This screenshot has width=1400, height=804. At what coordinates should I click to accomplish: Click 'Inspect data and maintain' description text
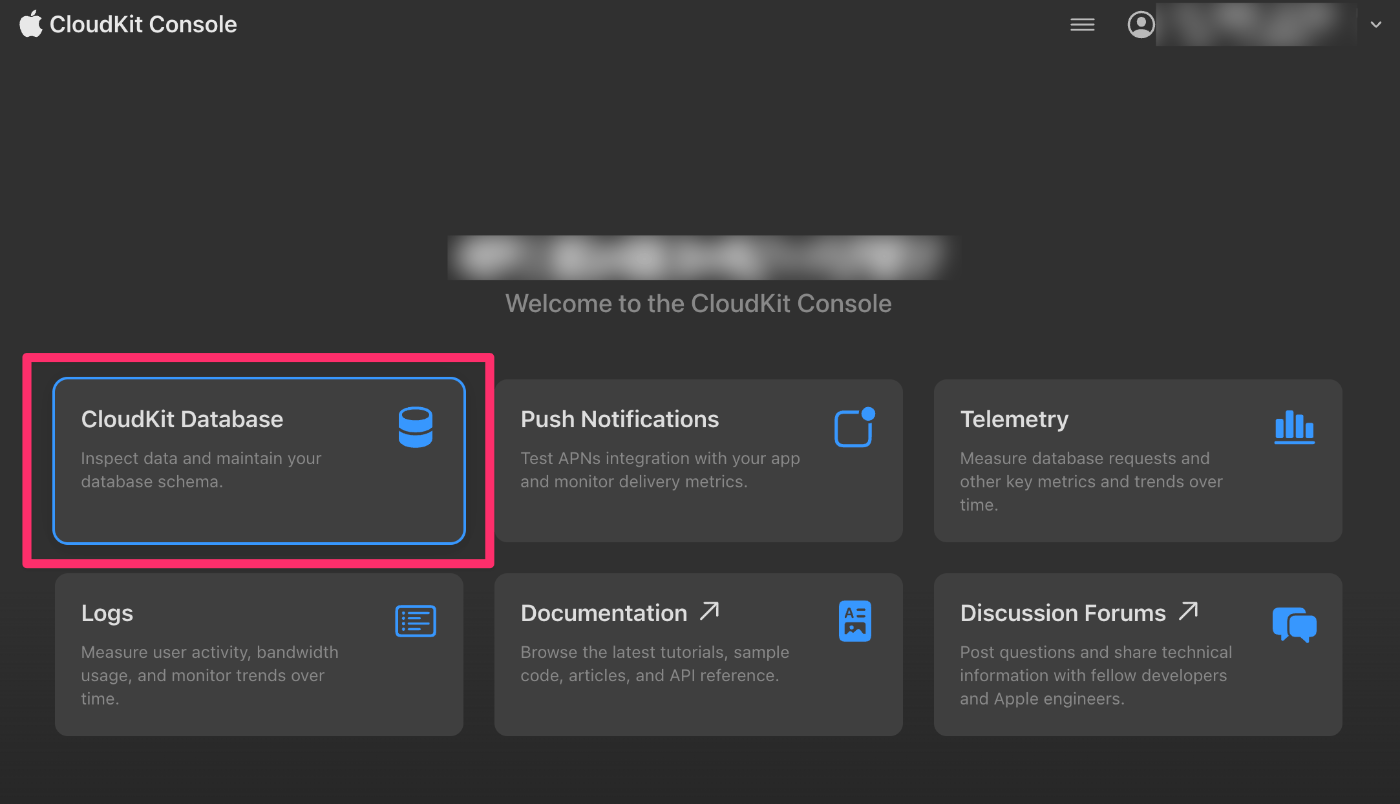click(x=201, y=470)
